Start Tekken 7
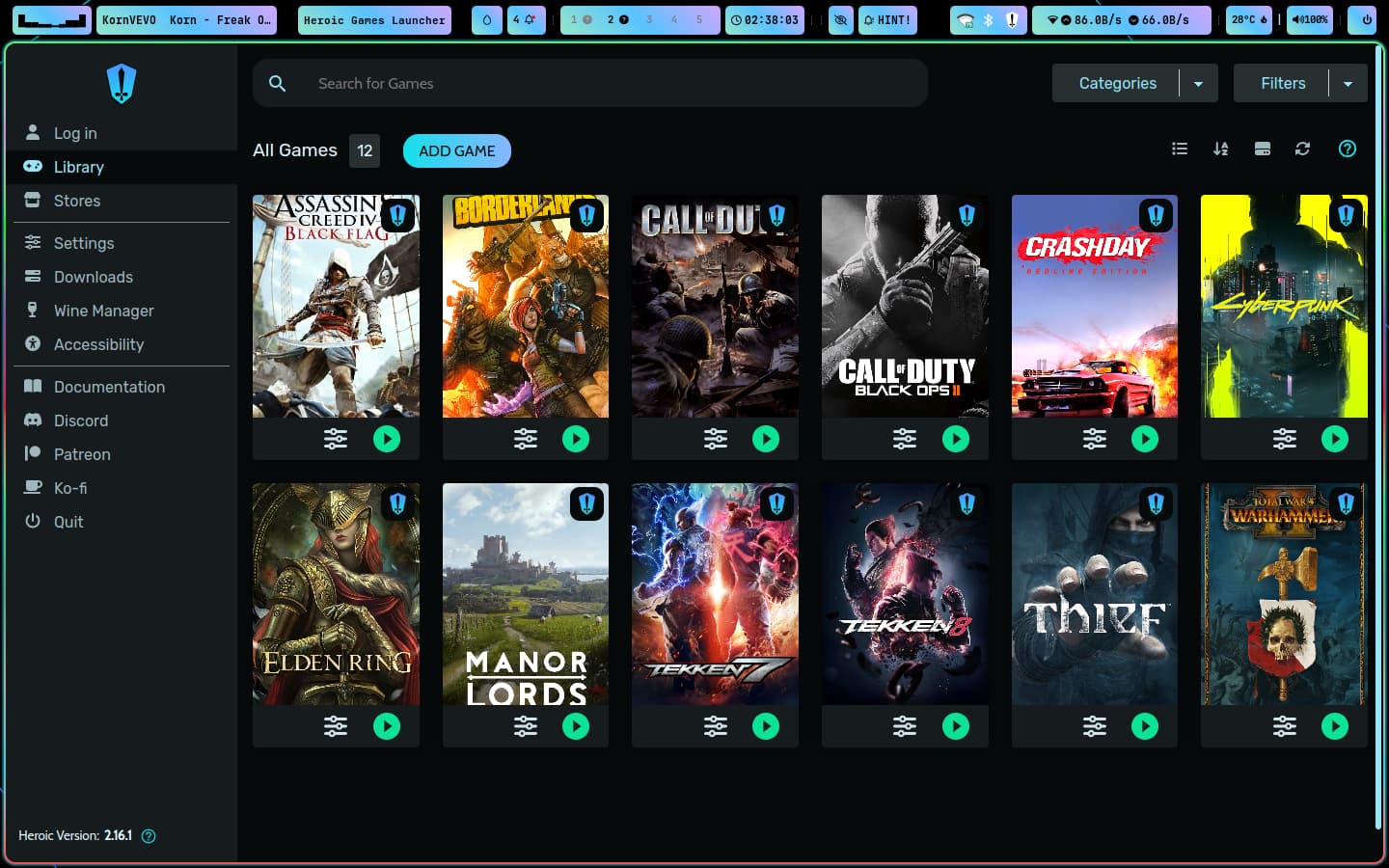 766,726
